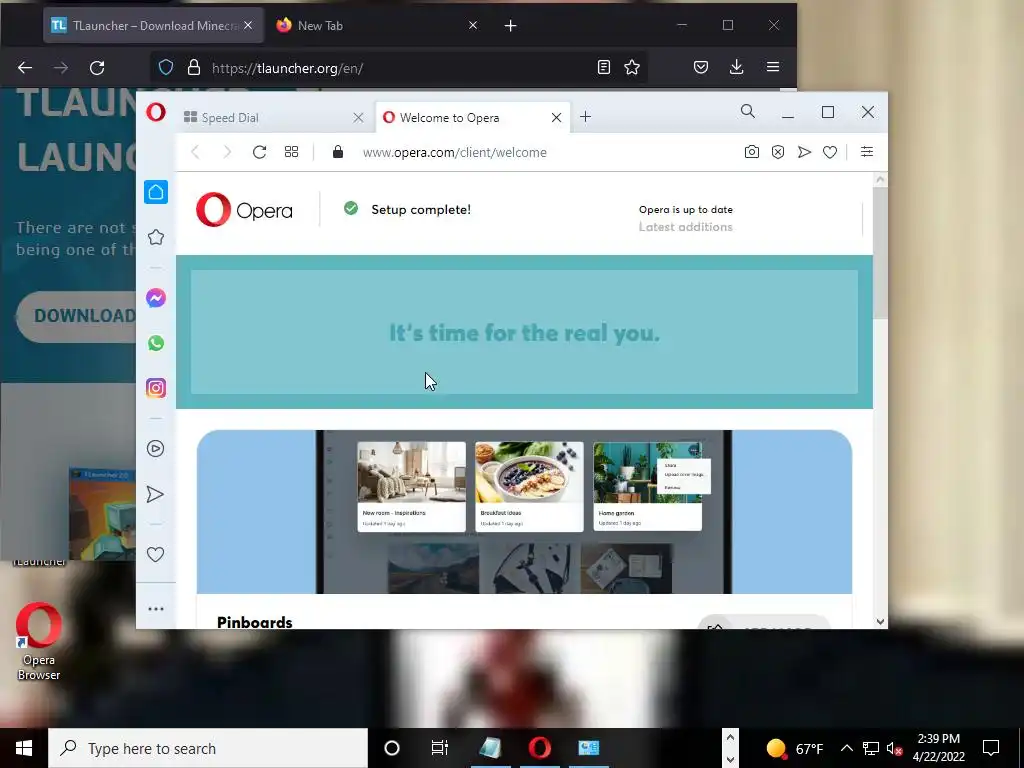Open WhatsApp in Opera sidebar
This screenshot has width=1024, height=768.
tap(155, 343)
